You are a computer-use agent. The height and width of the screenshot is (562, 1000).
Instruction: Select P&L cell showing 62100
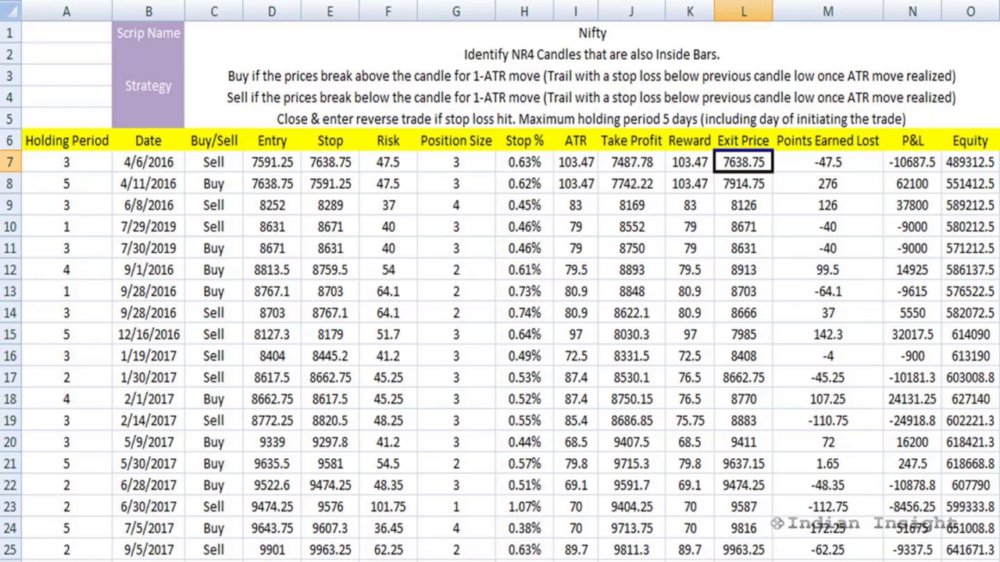pyautogui.click(x=912, y=184)
